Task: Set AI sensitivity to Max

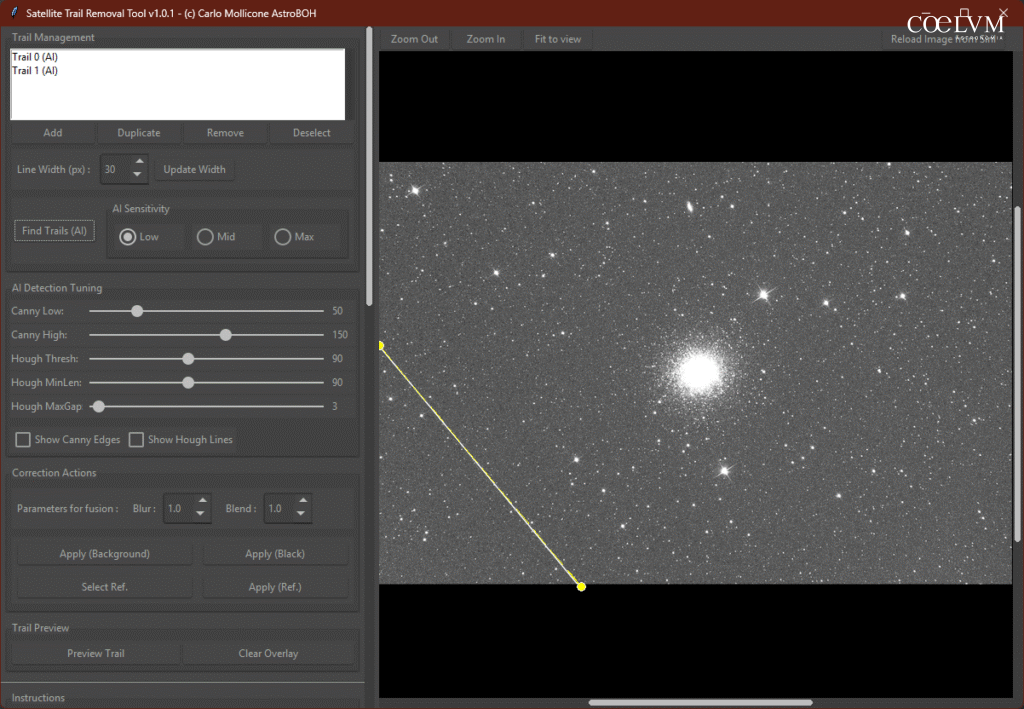Action: coord(283,237)
